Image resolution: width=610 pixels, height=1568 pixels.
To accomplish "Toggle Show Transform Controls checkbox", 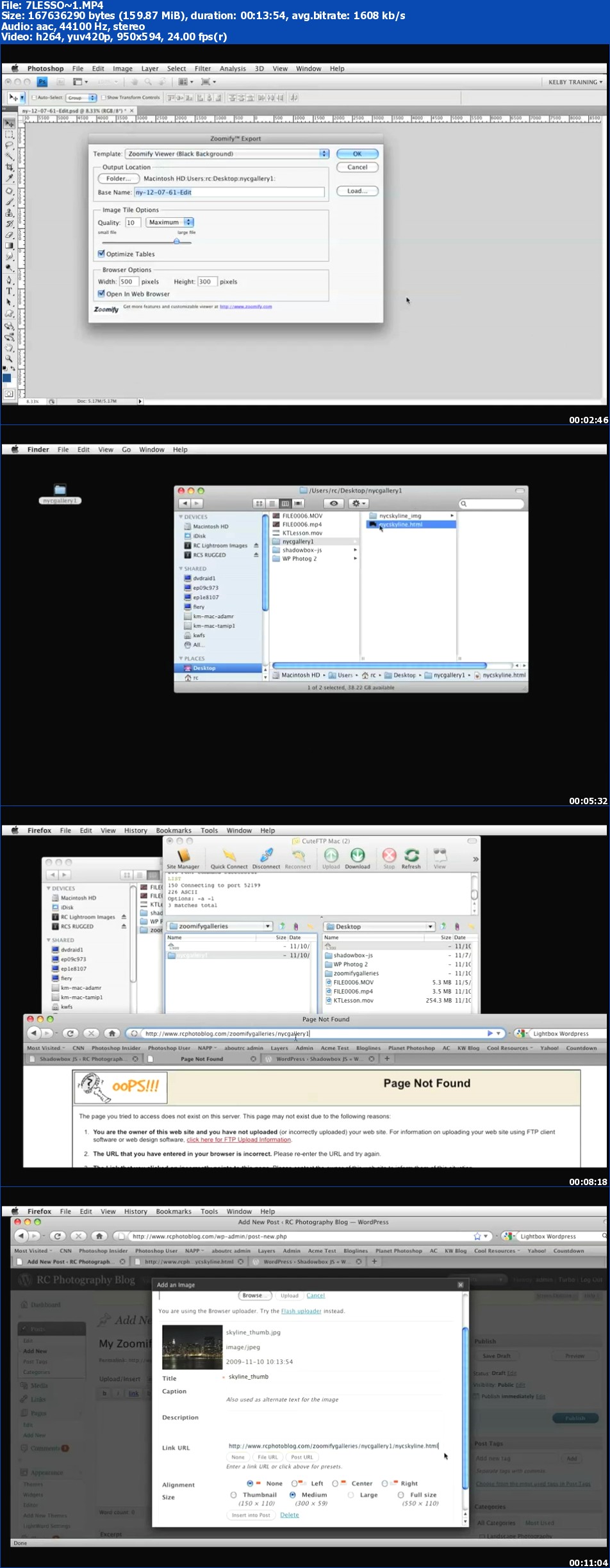I will pos(104,98).
